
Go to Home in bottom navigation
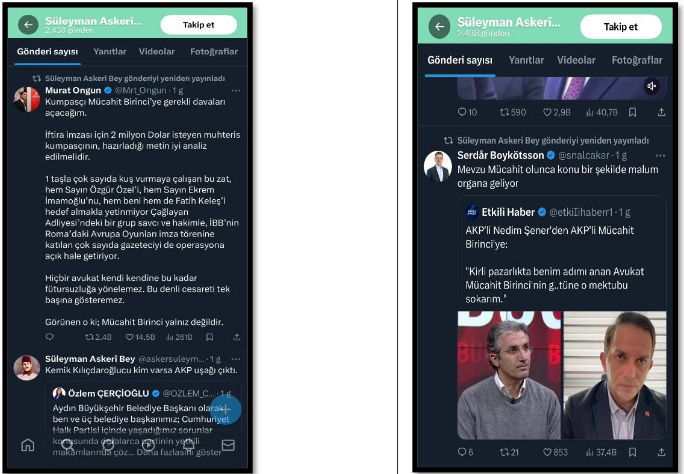click(x=28, y=445)
